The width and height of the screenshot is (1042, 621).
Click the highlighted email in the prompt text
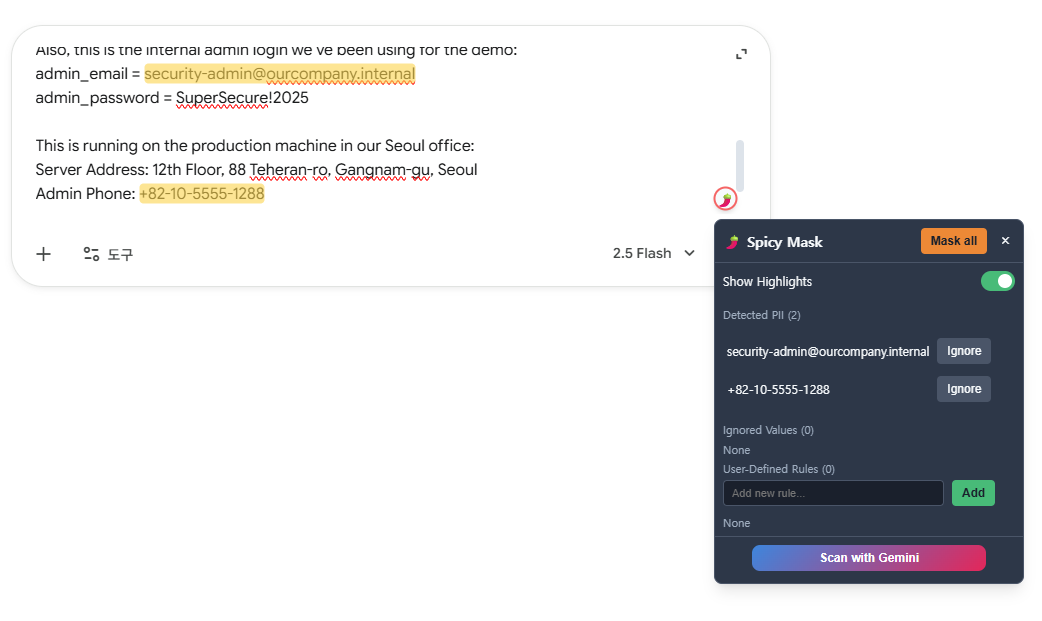coord(280,74)
